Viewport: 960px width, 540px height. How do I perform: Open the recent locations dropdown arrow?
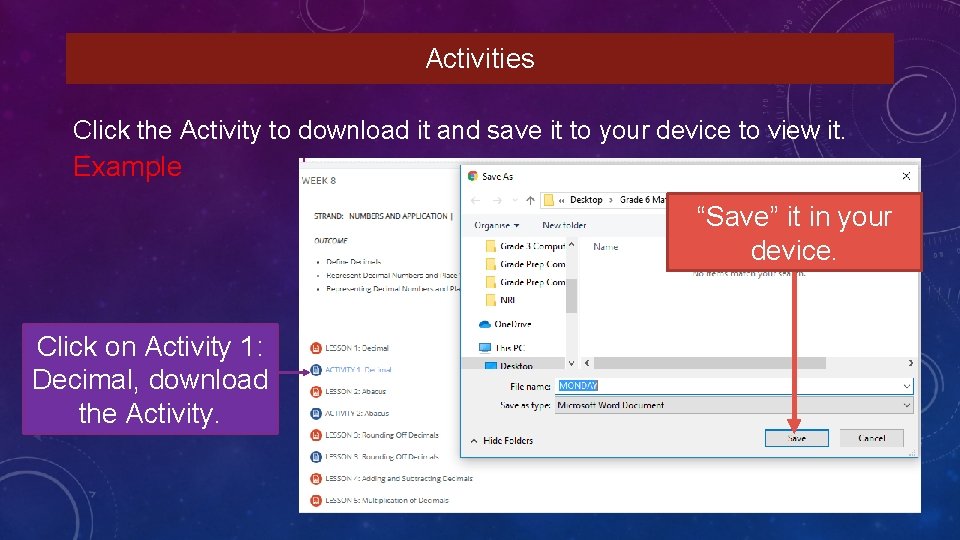coord(515,200)
